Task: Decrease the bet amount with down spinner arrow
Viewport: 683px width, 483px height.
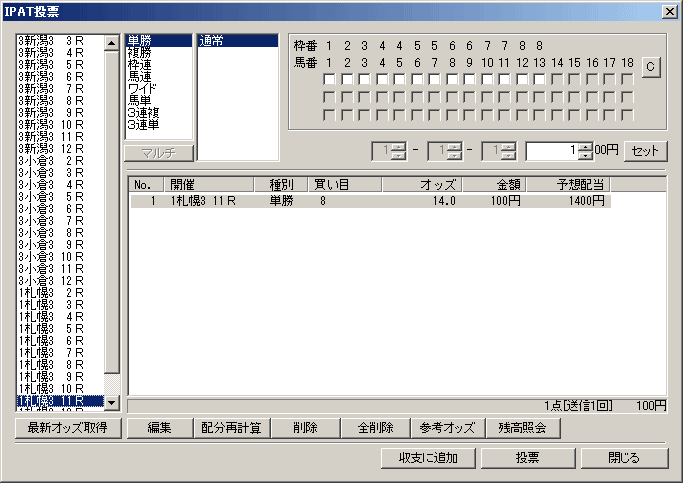Action: pos(585,156)
